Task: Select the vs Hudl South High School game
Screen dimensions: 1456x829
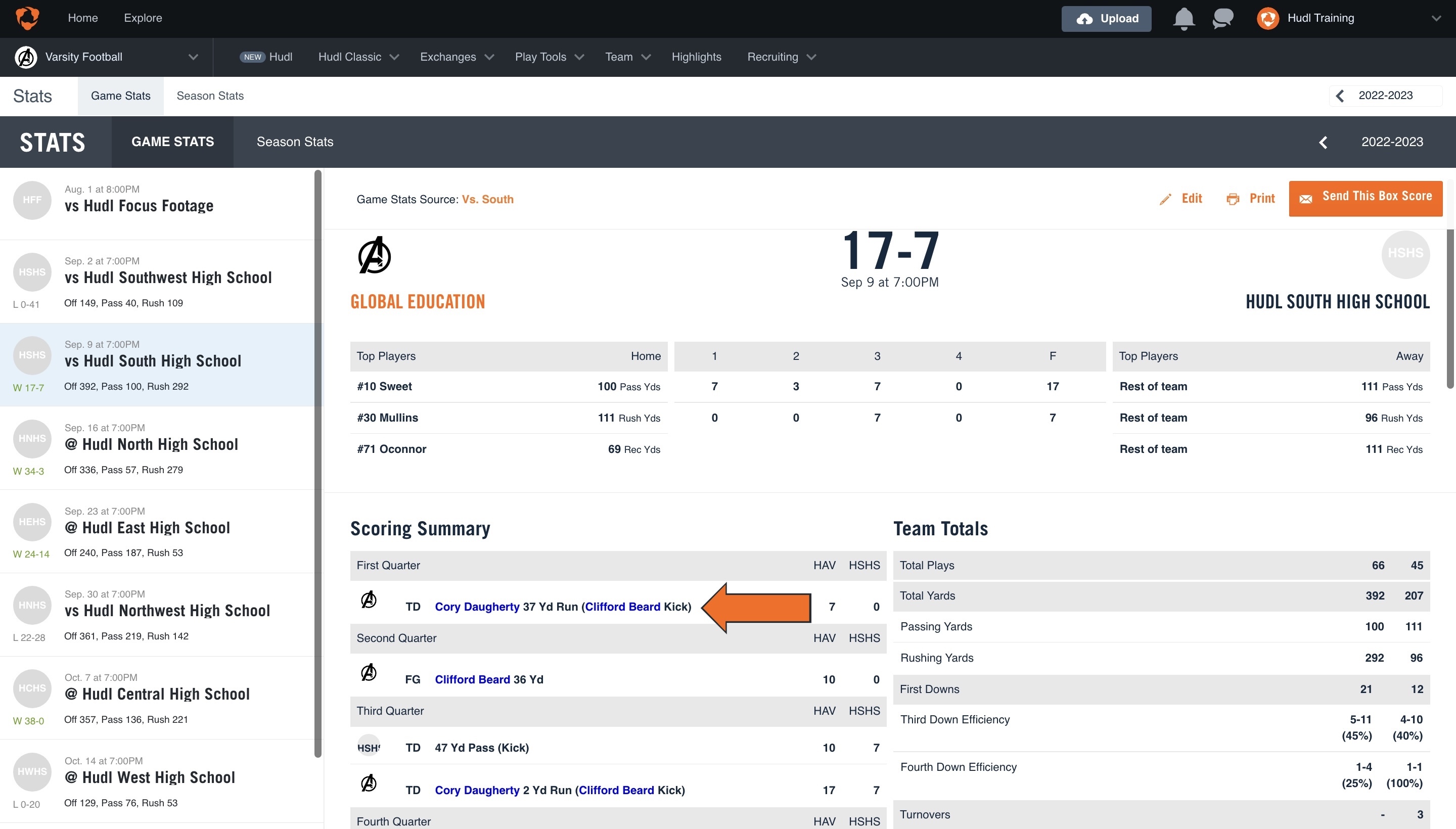Action: 157,365
